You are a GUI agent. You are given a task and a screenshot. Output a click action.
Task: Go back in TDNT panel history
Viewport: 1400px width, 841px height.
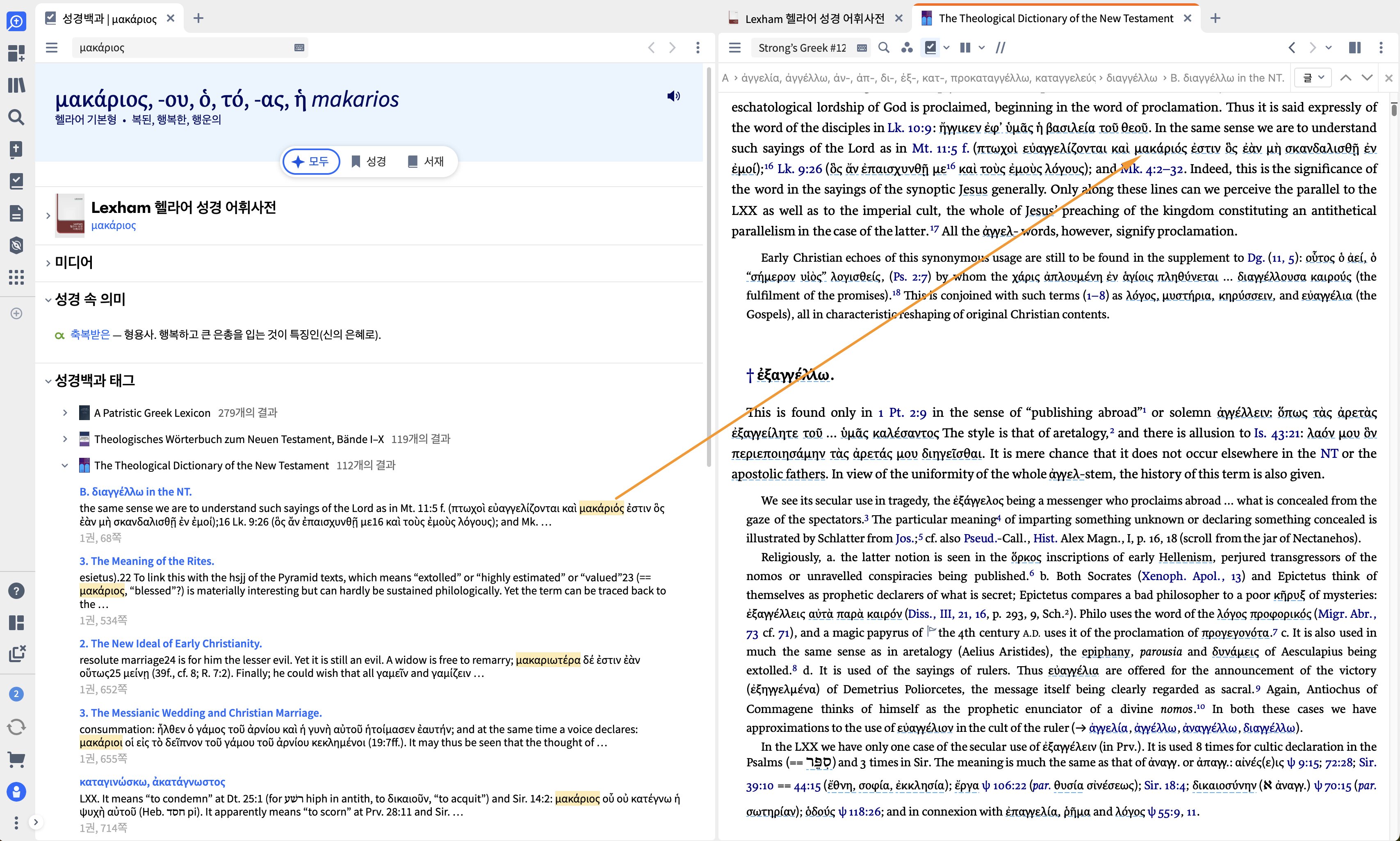(x=1292, y=48)
